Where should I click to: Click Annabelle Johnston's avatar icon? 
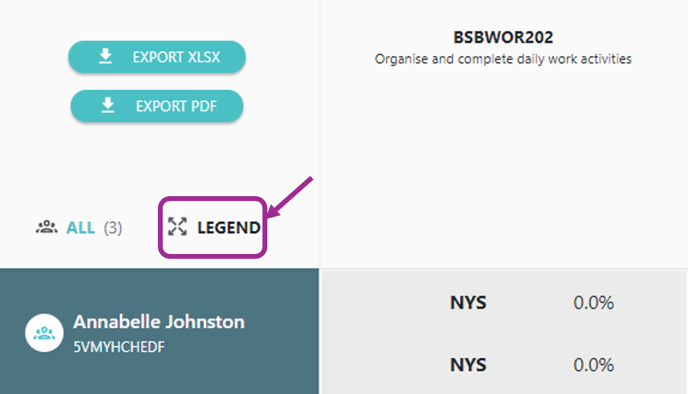pyautogui.click(x=44, y=333)
